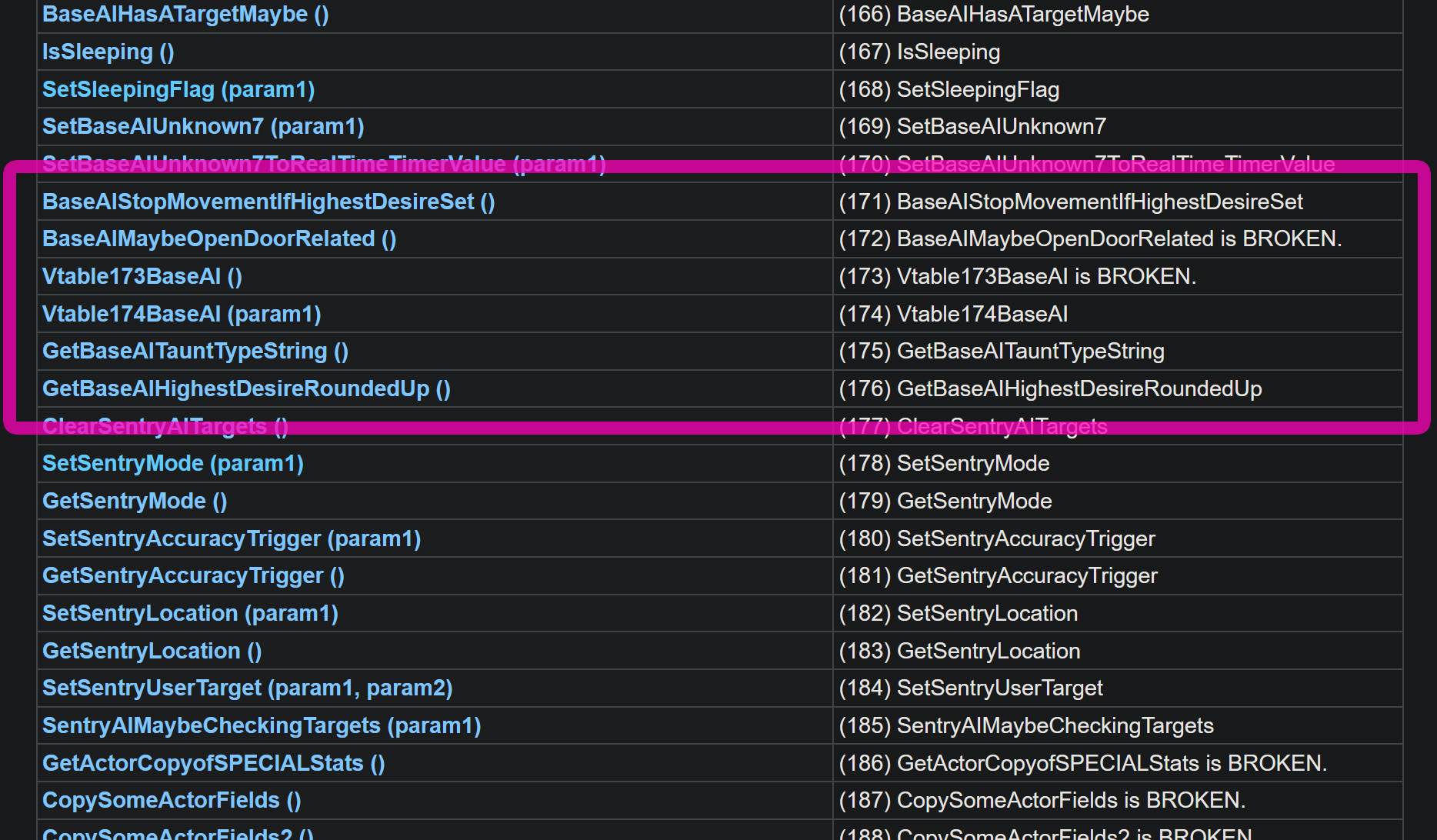Viewport: 1437px width, 840px height.
Task: Select description '(168) SetSleepingFlag'
Action: click(x=949, y=89)
